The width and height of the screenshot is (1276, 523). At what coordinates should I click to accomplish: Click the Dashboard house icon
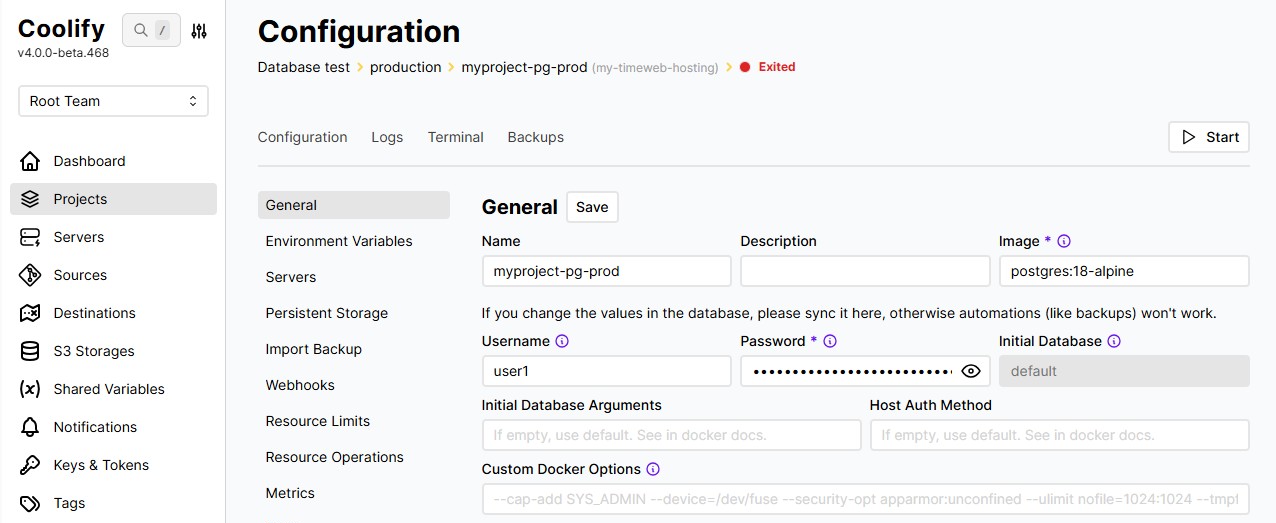(x=30, y=161)
